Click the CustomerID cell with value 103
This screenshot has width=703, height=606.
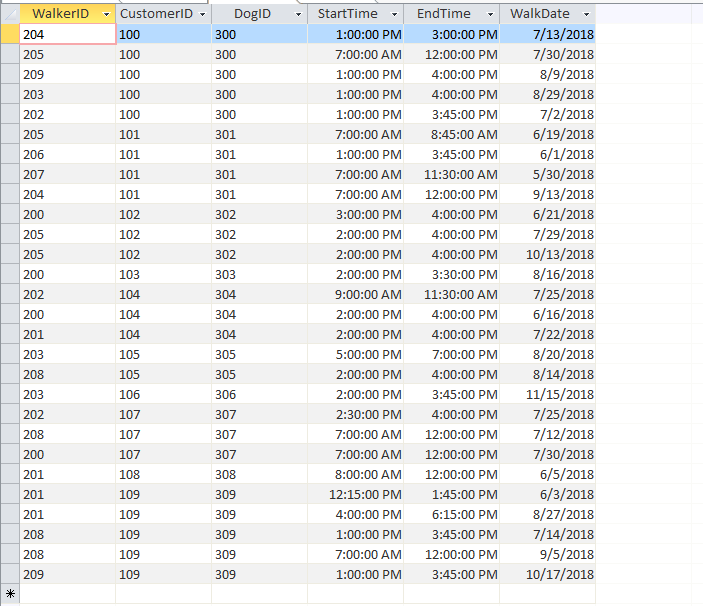(164, 274)
